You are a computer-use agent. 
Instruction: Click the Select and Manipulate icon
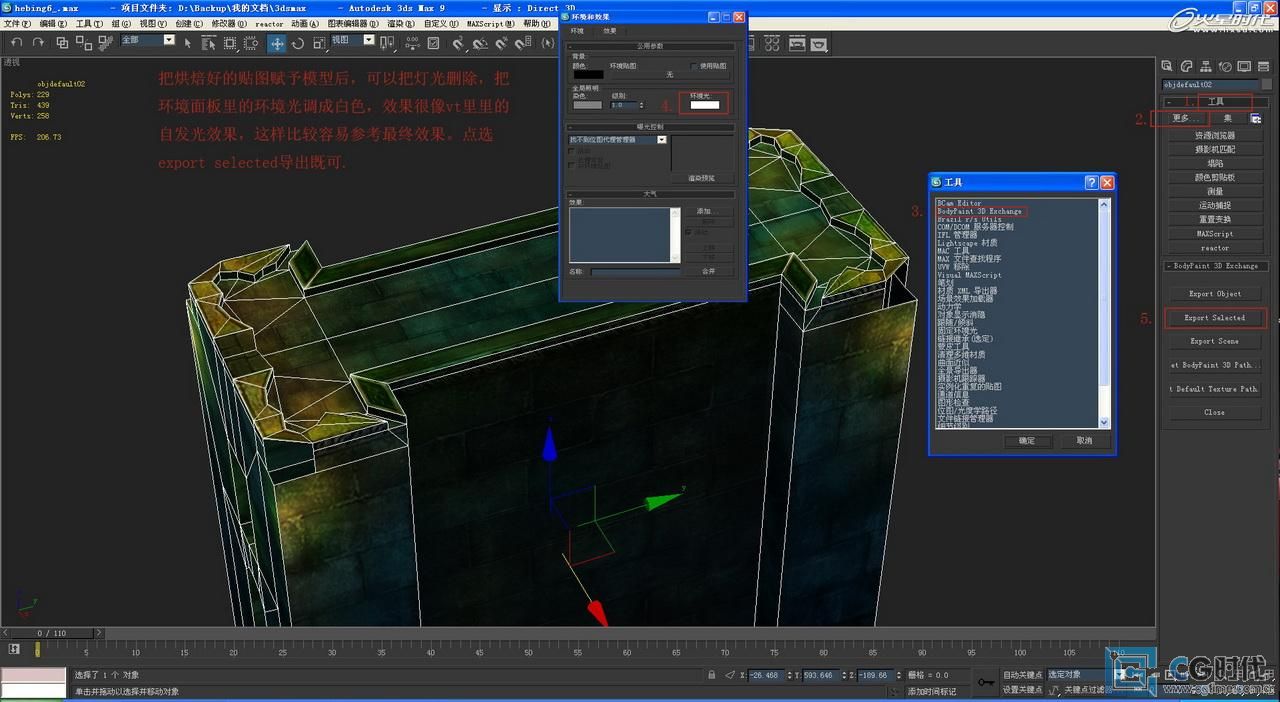click(411, 43)
